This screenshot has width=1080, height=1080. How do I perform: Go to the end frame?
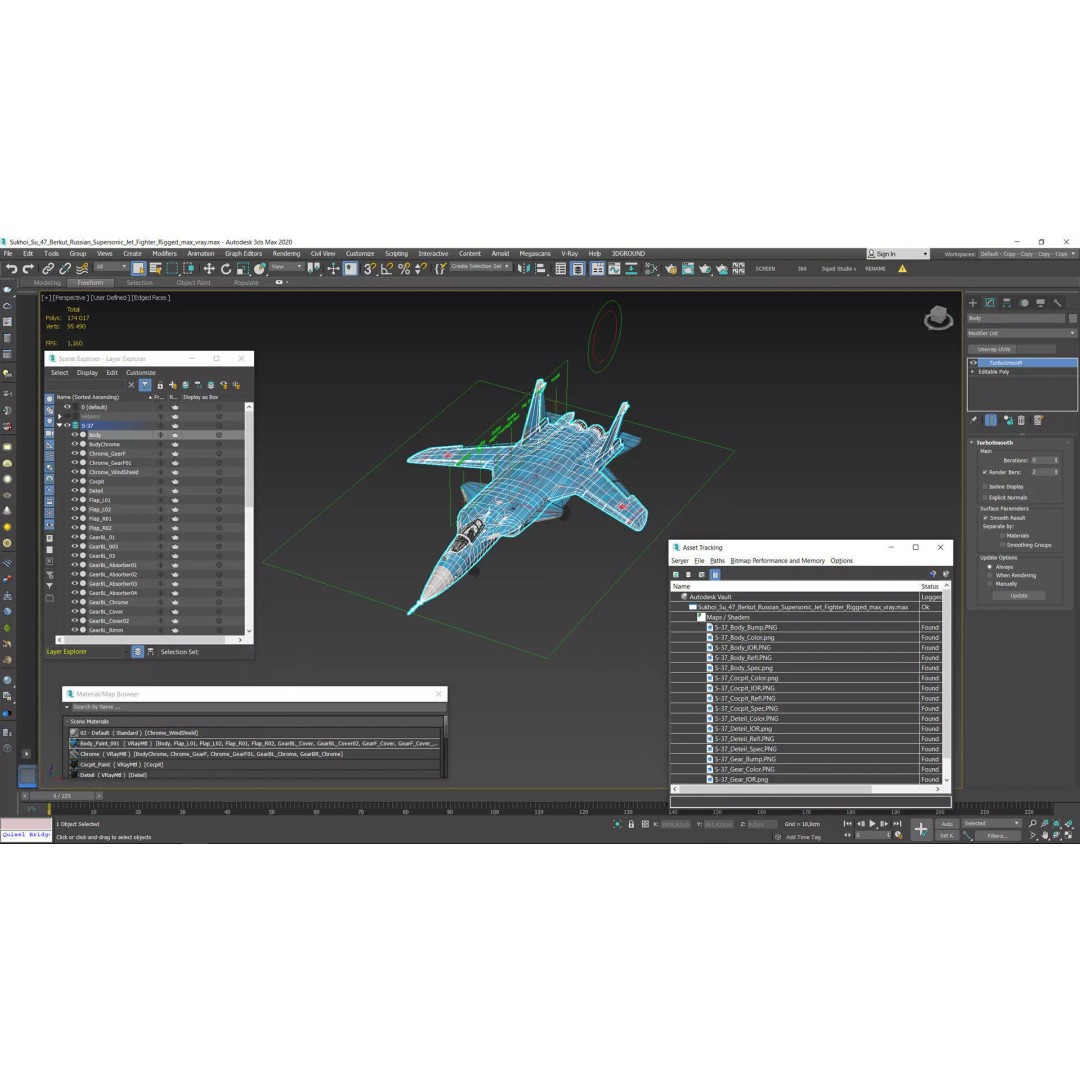(x=897, y=824)
